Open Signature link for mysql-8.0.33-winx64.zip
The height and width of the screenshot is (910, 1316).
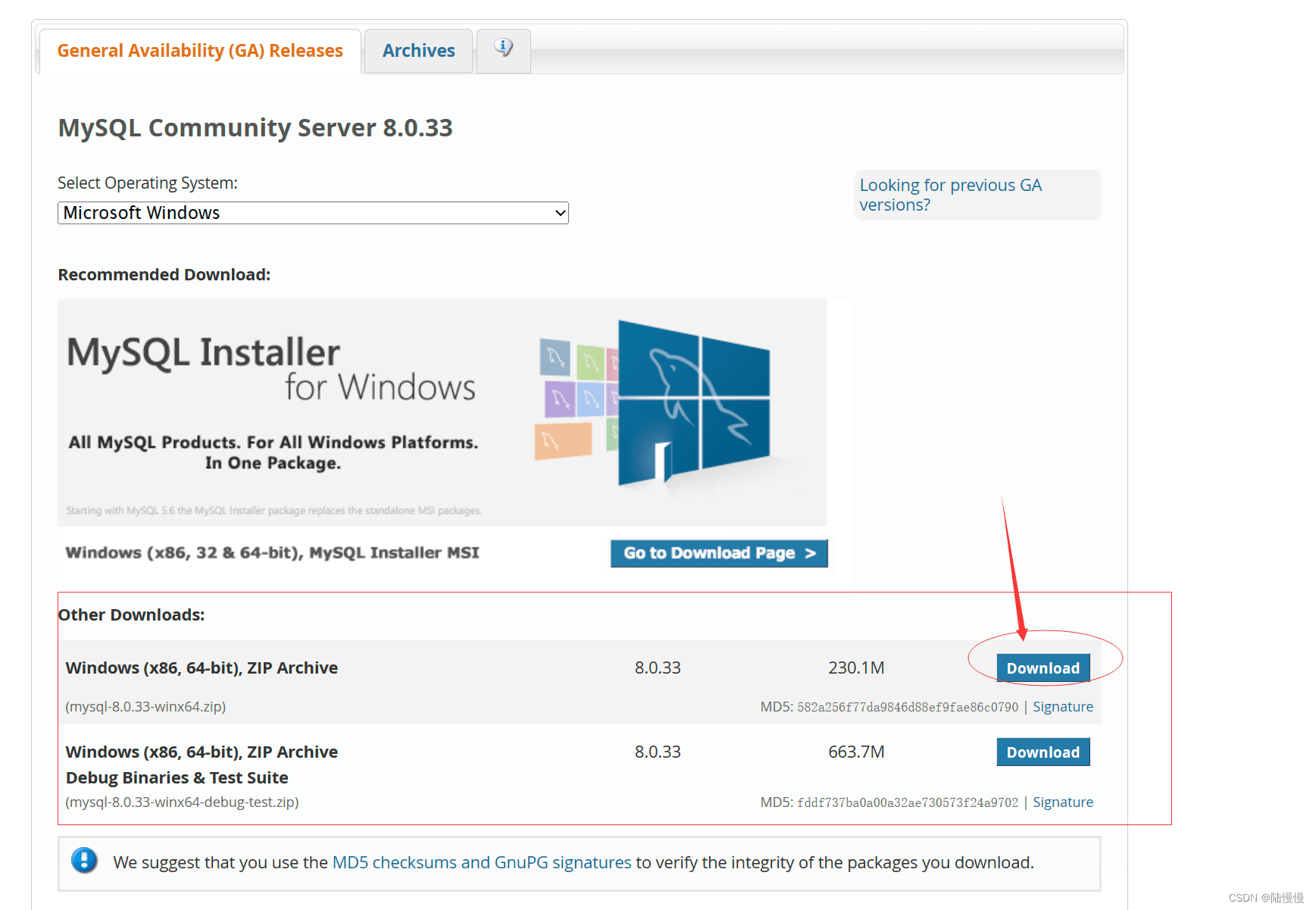[x=1063, y=707]
